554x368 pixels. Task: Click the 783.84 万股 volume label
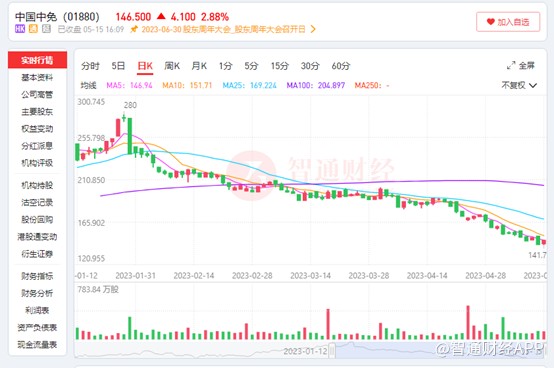[98, 290]
